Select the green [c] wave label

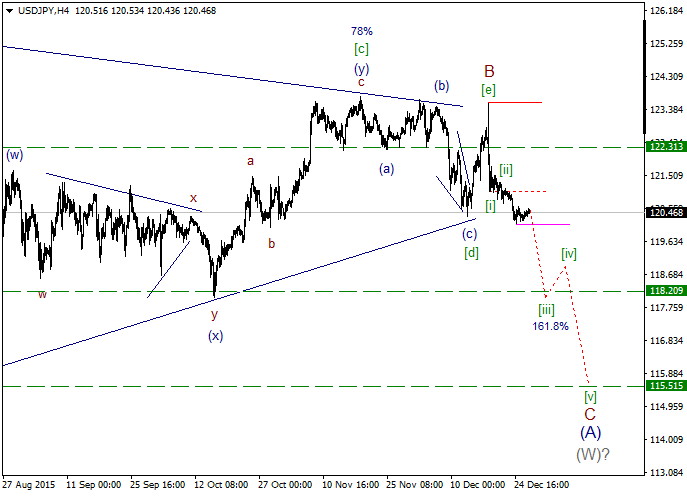coord(361,49)
